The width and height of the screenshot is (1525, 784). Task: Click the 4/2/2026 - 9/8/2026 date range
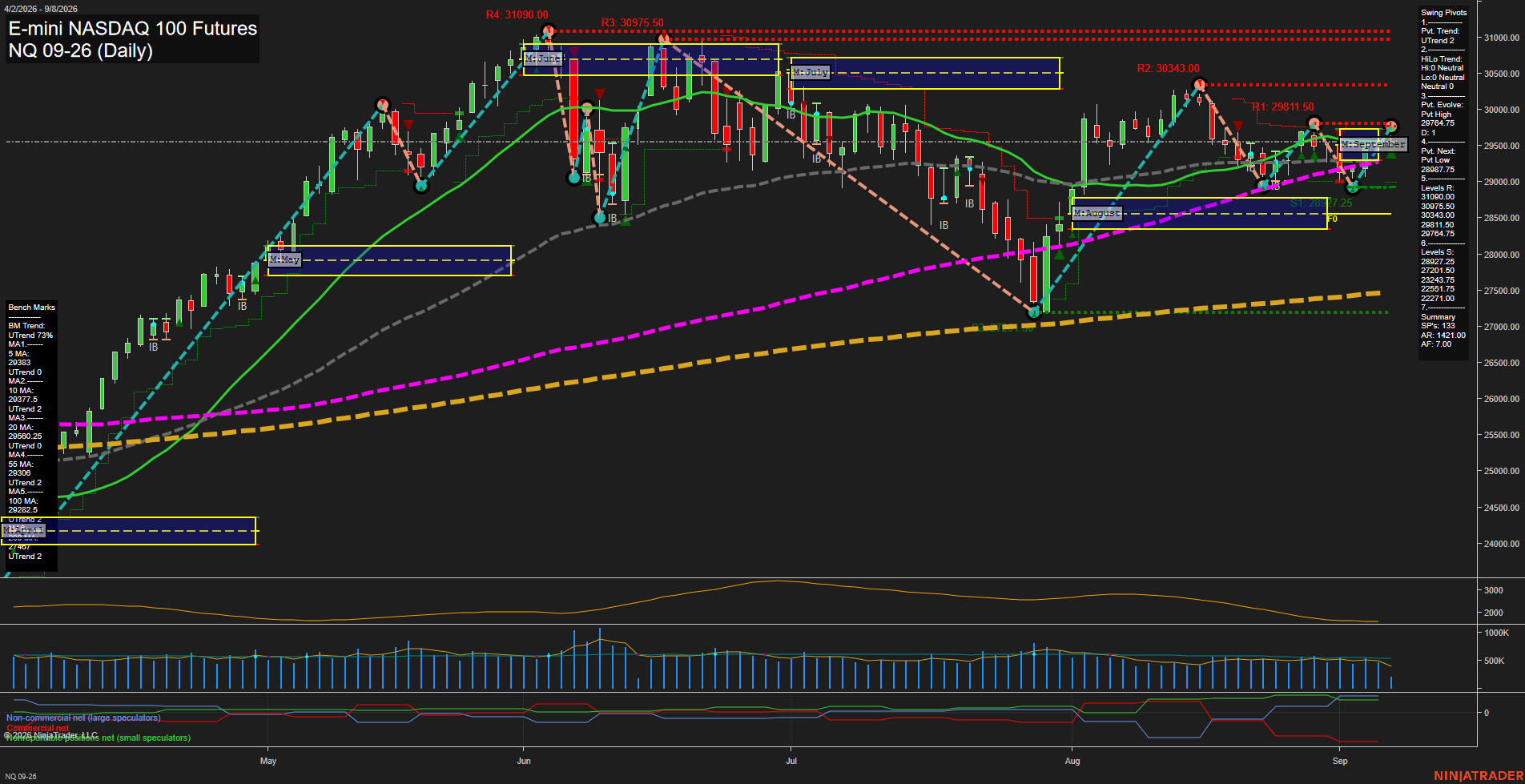point(41,9)
